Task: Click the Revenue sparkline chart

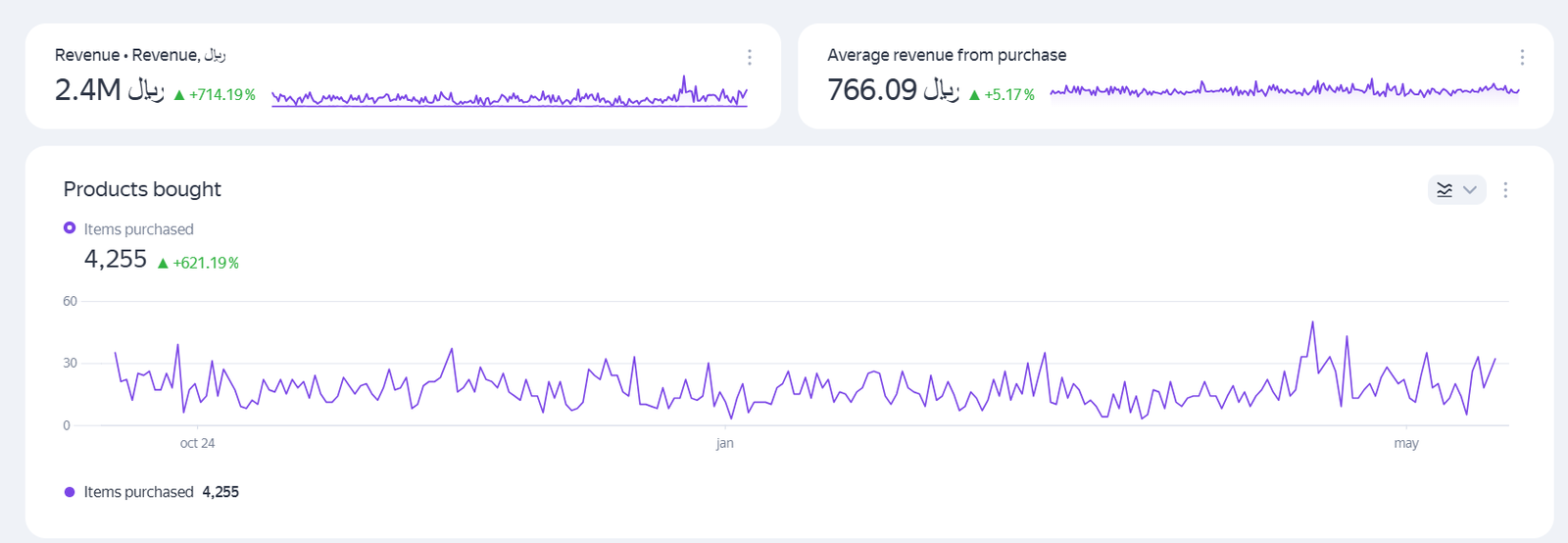Action: [x=509, y=94]
